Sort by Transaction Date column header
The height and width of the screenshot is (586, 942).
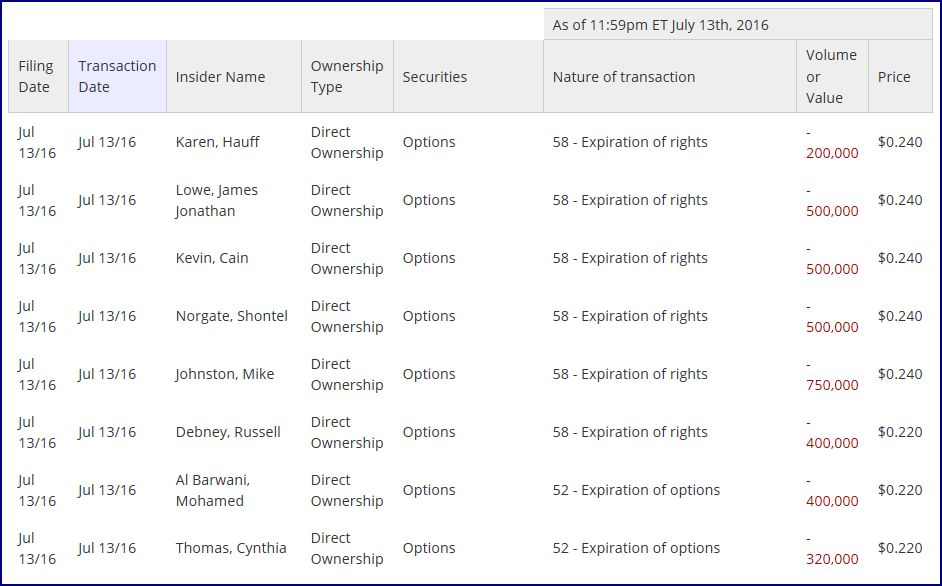pyautogui.click(x=117, y=77)
